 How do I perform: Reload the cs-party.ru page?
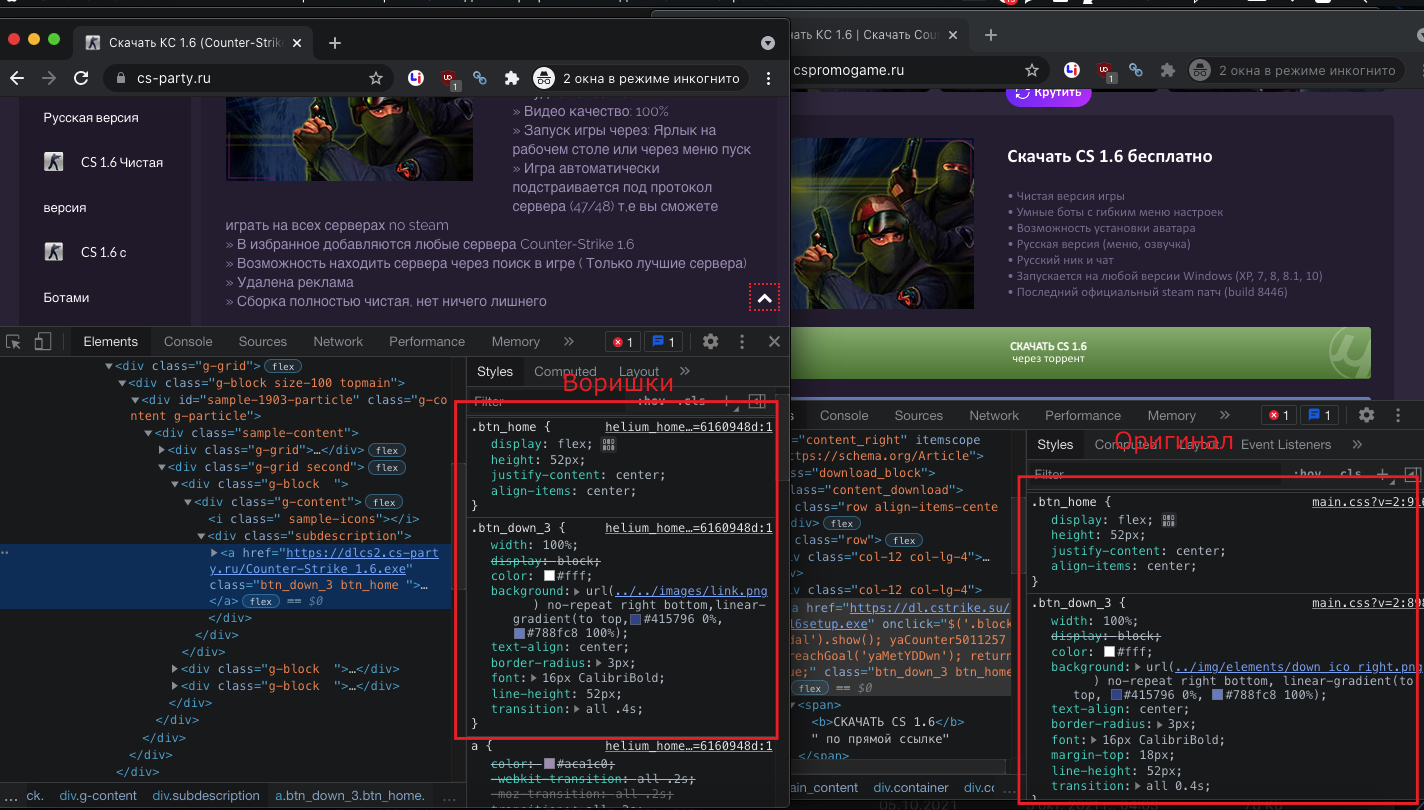coord(81,78)
